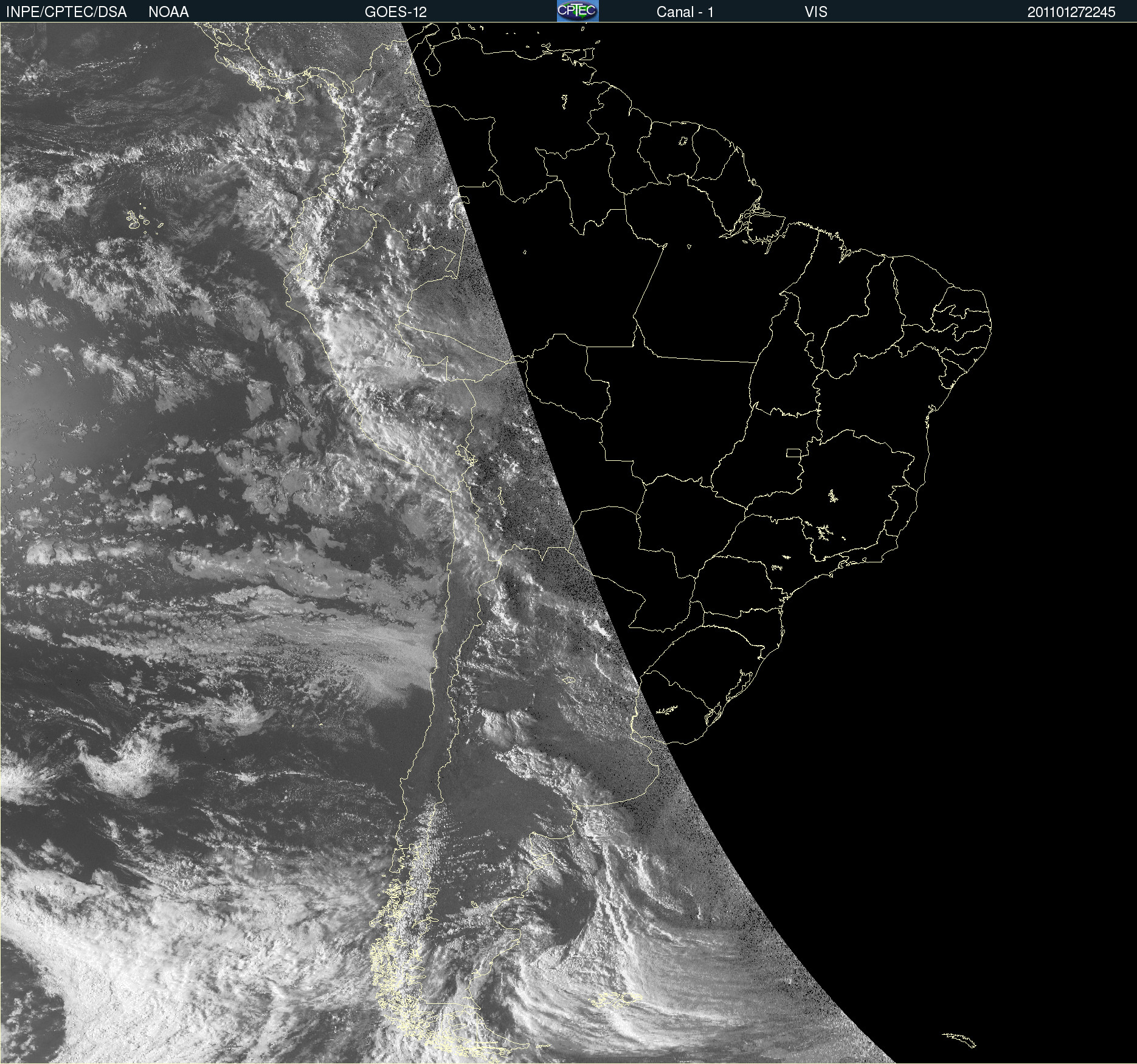
Task: Click the Canal - 1 label
Action: 685,12
